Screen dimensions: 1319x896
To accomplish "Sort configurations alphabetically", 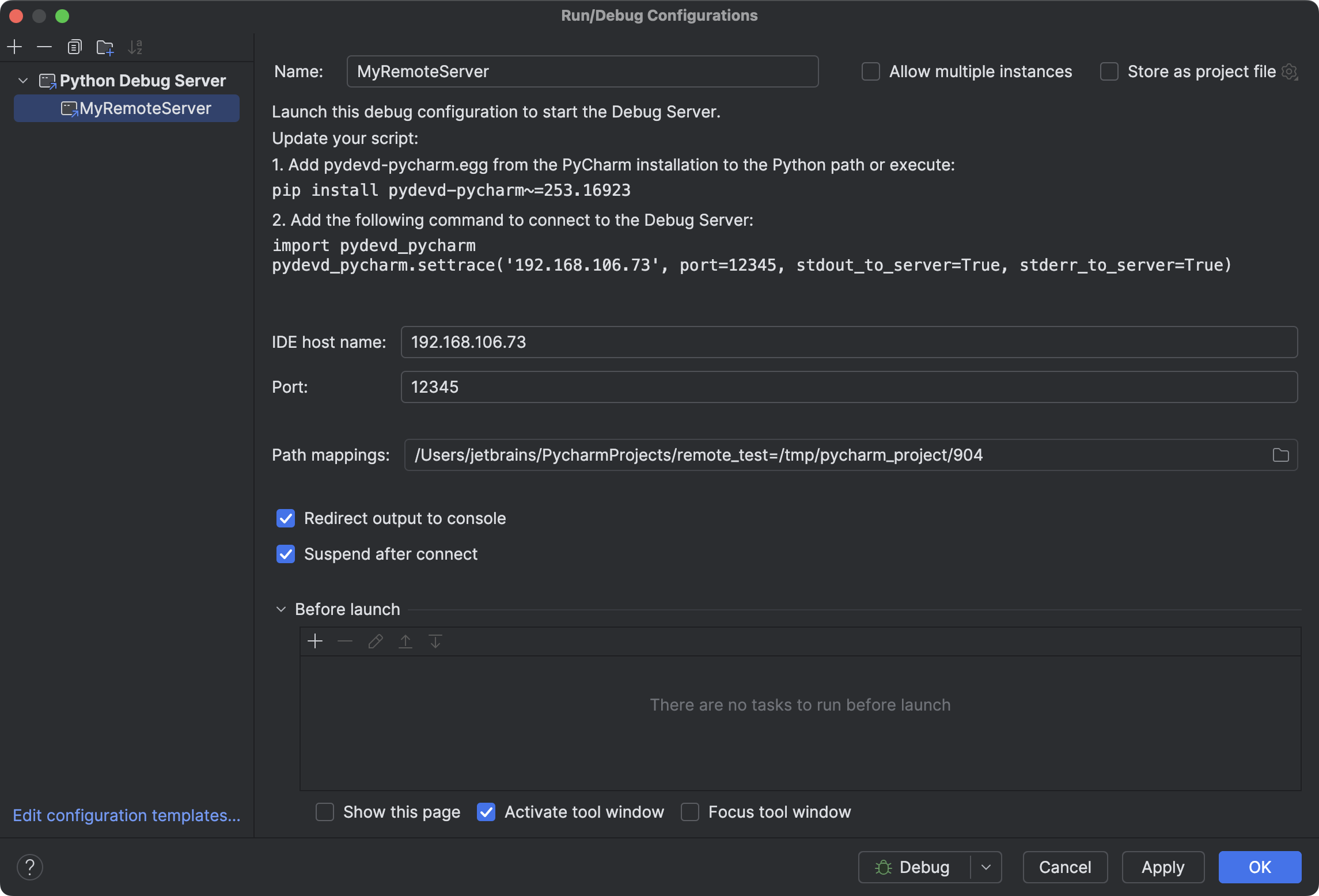I will point(135,47).
